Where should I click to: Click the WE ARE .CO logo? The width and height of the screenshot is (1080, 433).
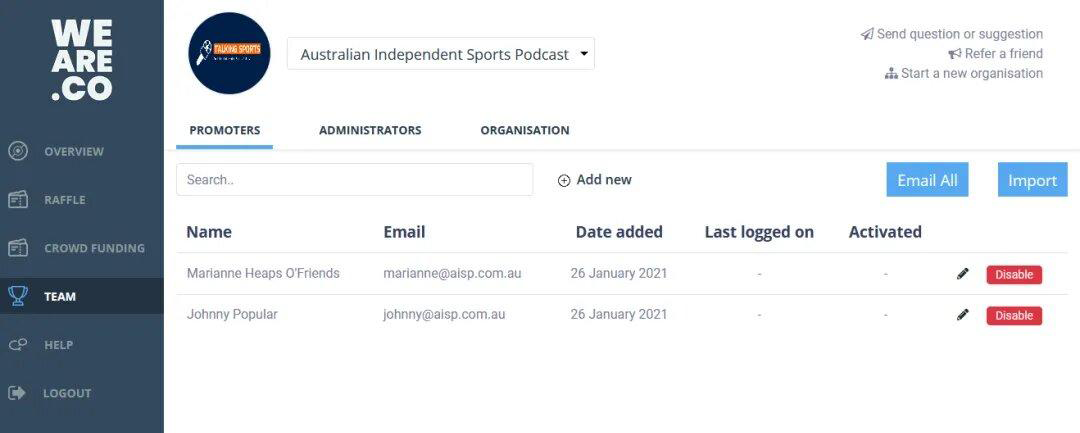pos(82,60)
